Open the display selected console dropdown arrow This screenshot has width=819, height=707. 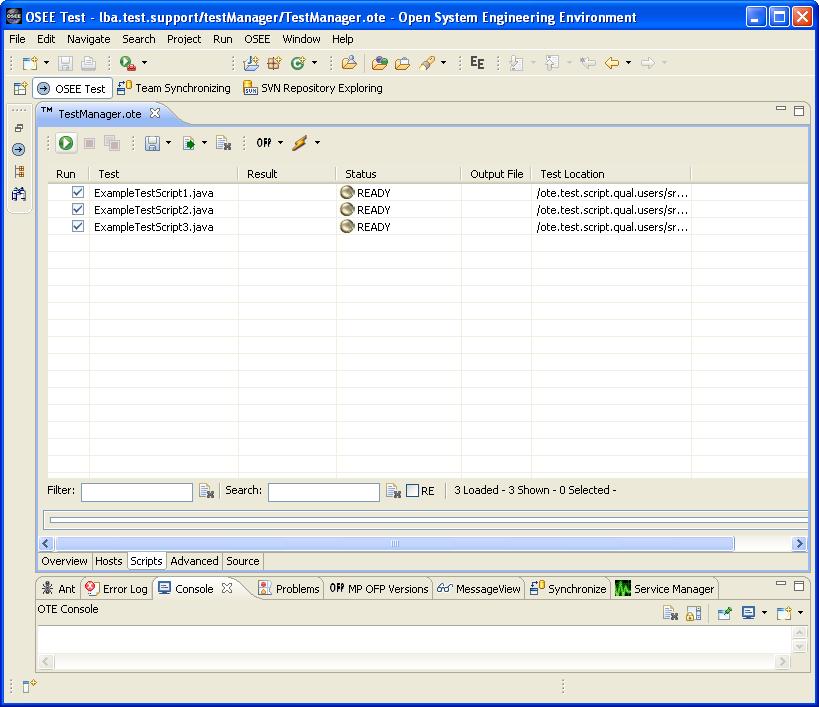tap(764, 613)
